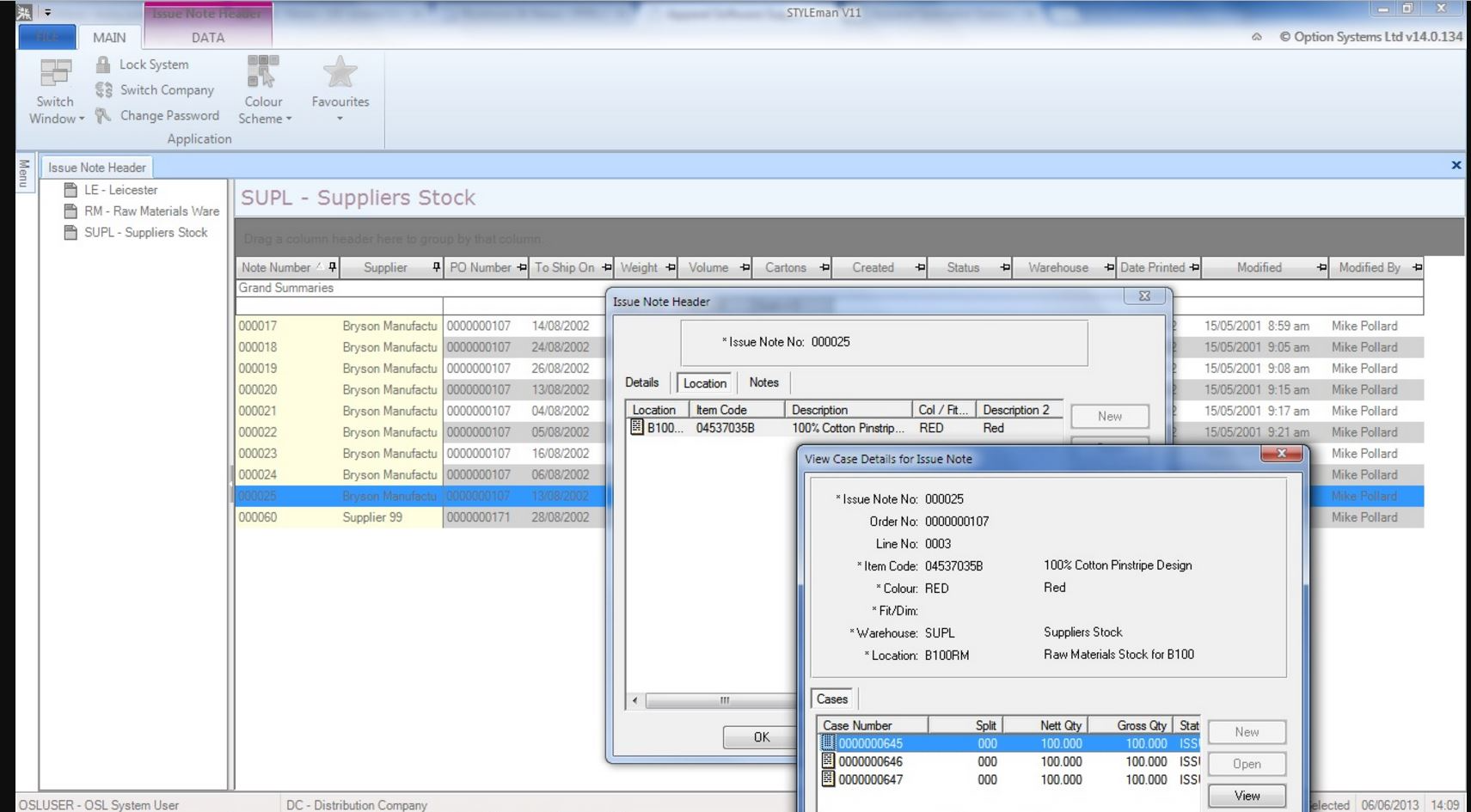Close the Issue Note Header dialog
Screen dimensions: 1471x812
point(1144,296)
